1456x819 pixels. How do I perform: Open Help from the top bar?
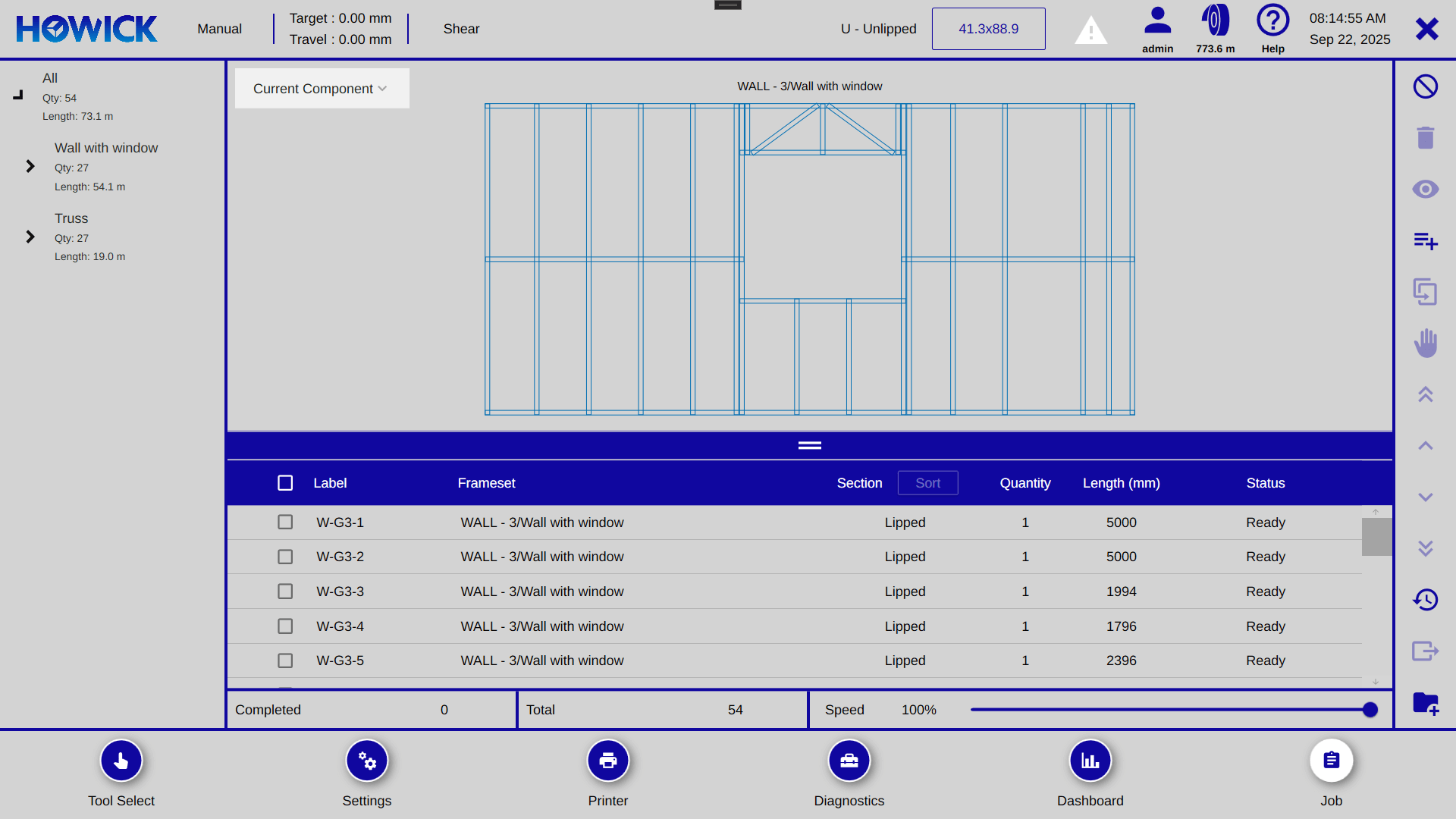pyautogui.click(x=1272, y=23)
